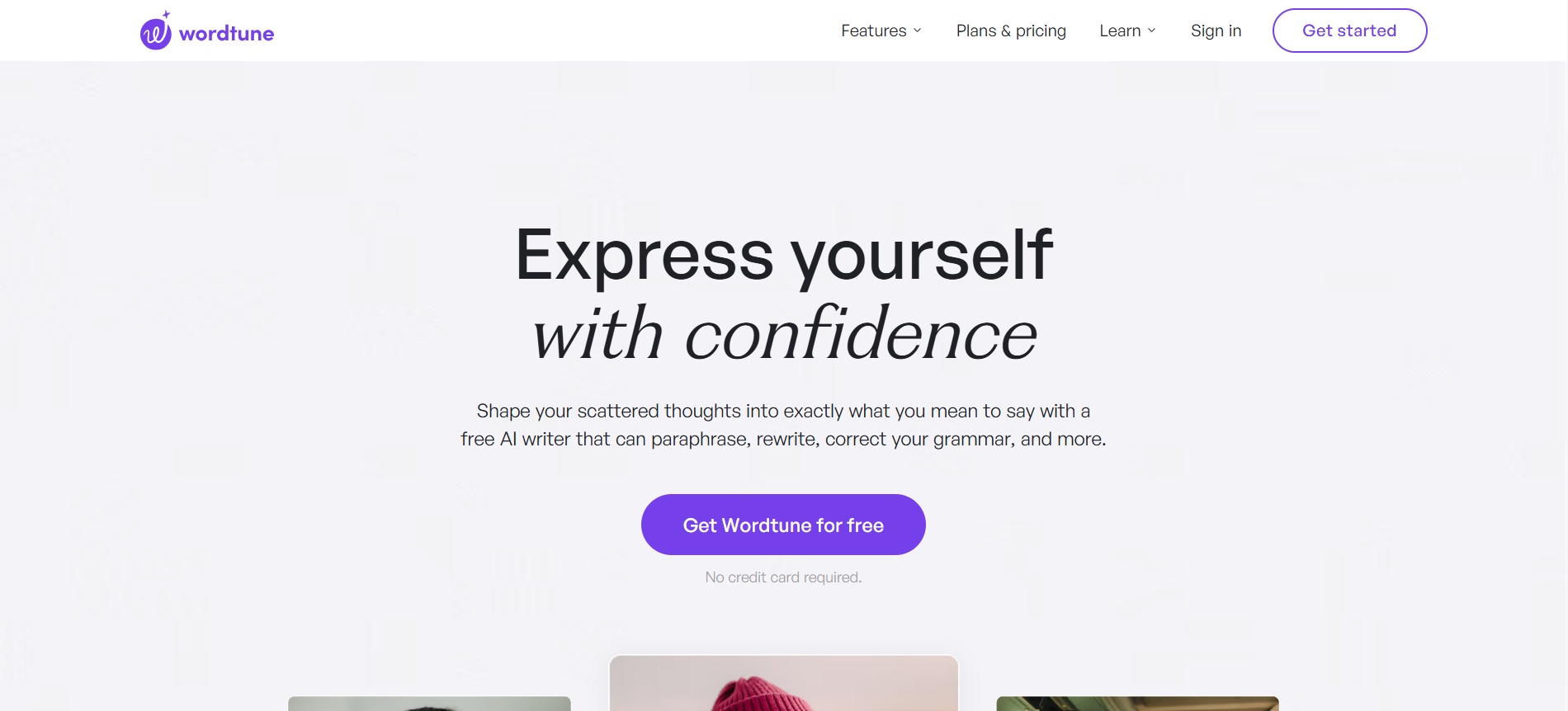Expand the Features dropdown chevron
Image resolution: width=1568 pixels, height=711 pixels.
pyautogui.click(x=917, y=31)
